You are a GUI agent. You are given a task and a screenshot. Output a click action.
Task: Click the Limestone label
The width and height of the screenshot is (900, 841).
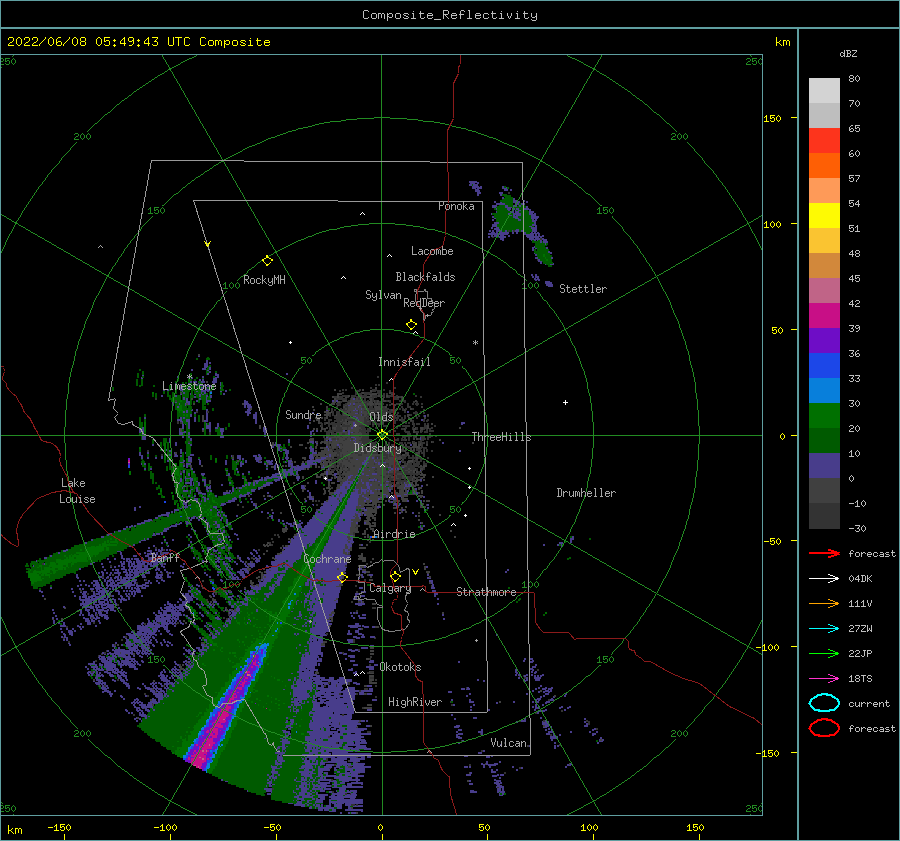[x=189, y=386]
